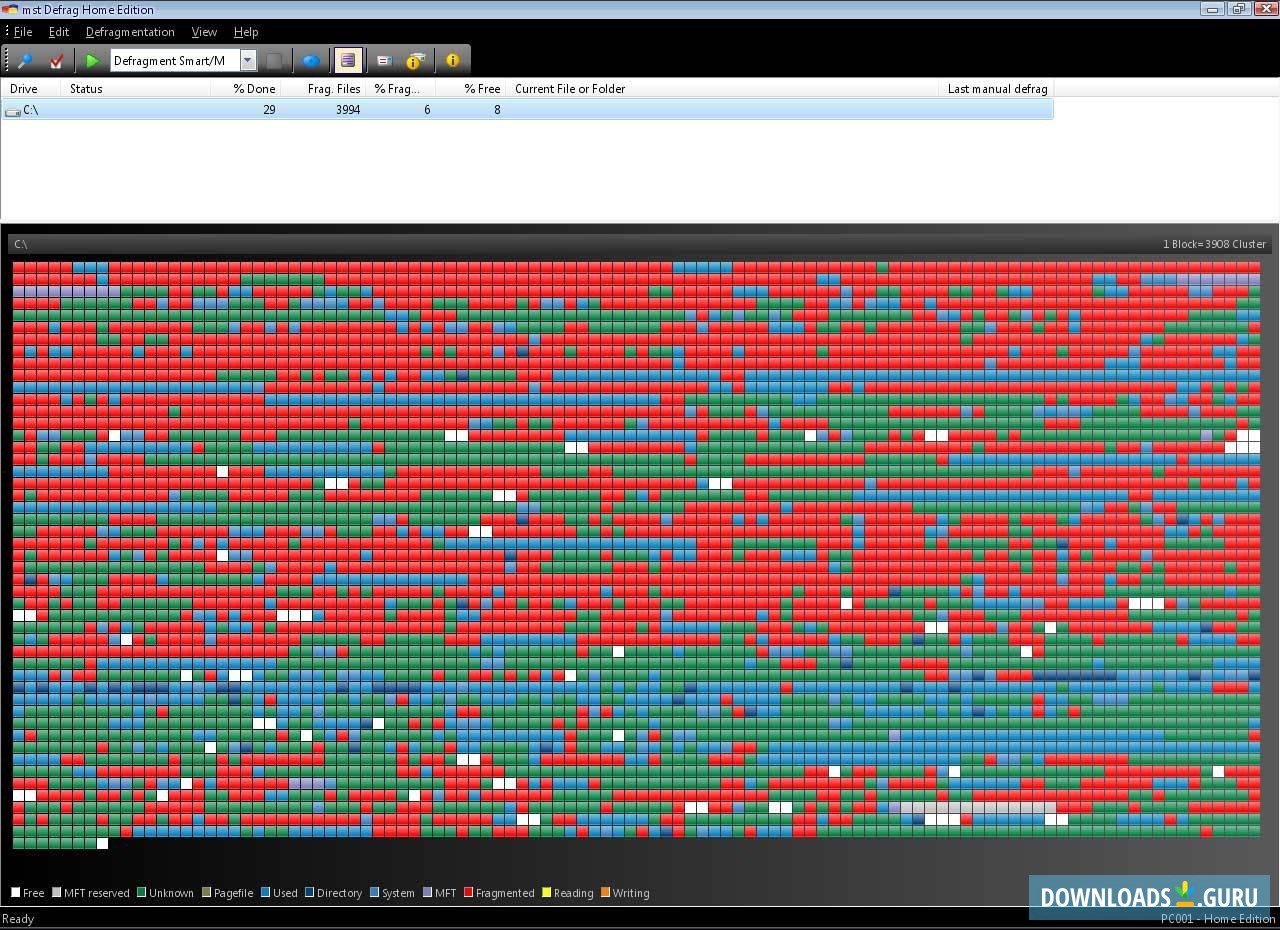
Task: Click the % Done value 29
Action: point(269,110)
